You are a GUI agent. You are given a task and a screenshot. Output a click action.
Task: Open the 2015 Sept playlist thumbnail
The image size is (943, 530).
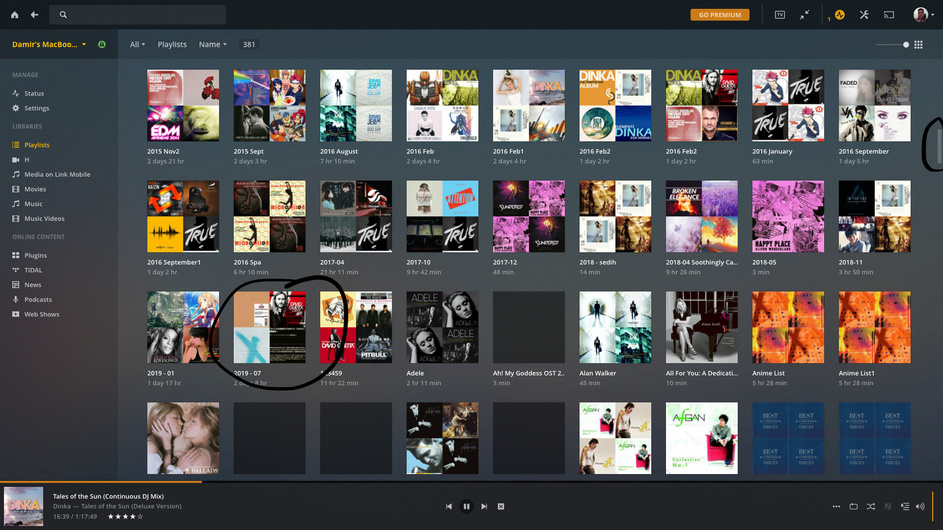(269, 105)
